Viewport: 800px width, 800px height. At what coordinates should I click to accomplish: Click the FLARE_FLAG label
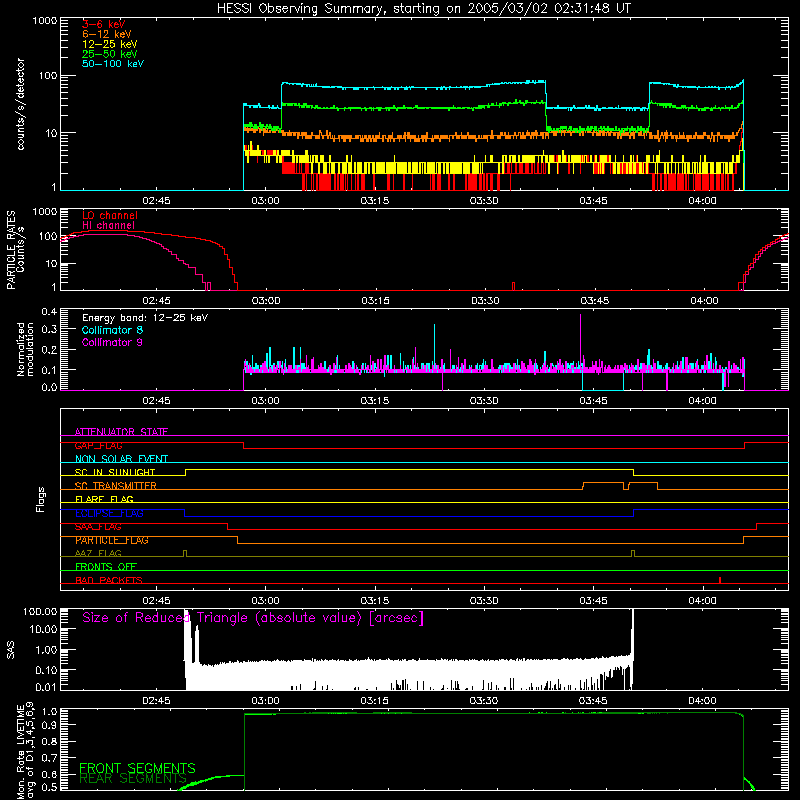(x=104, y=499)
